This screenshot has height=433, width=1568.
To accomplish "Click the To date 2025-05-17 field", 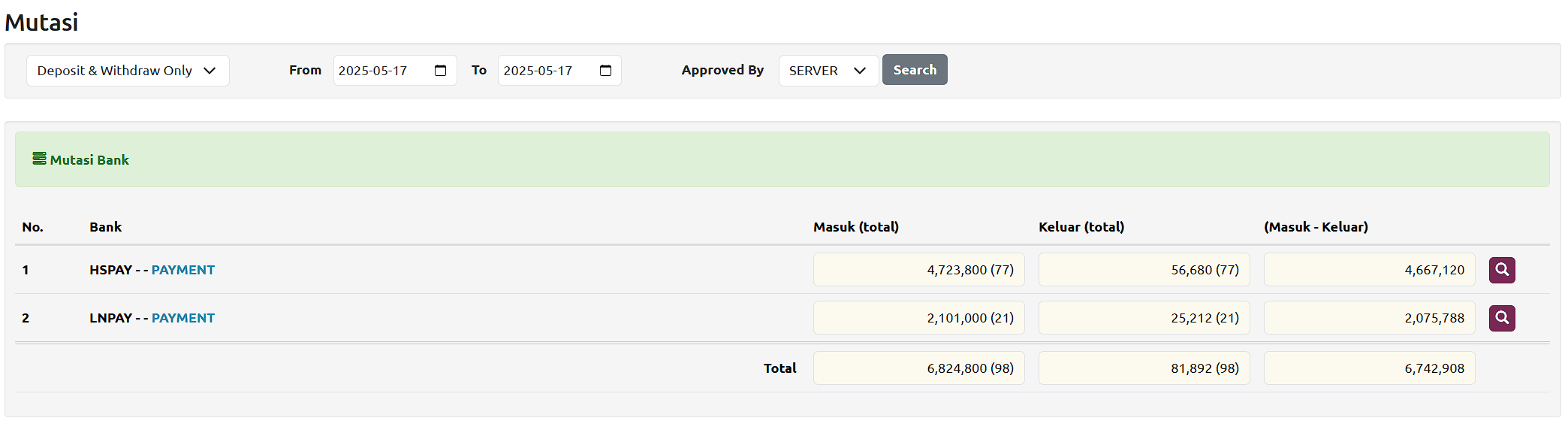I will 544,71.
